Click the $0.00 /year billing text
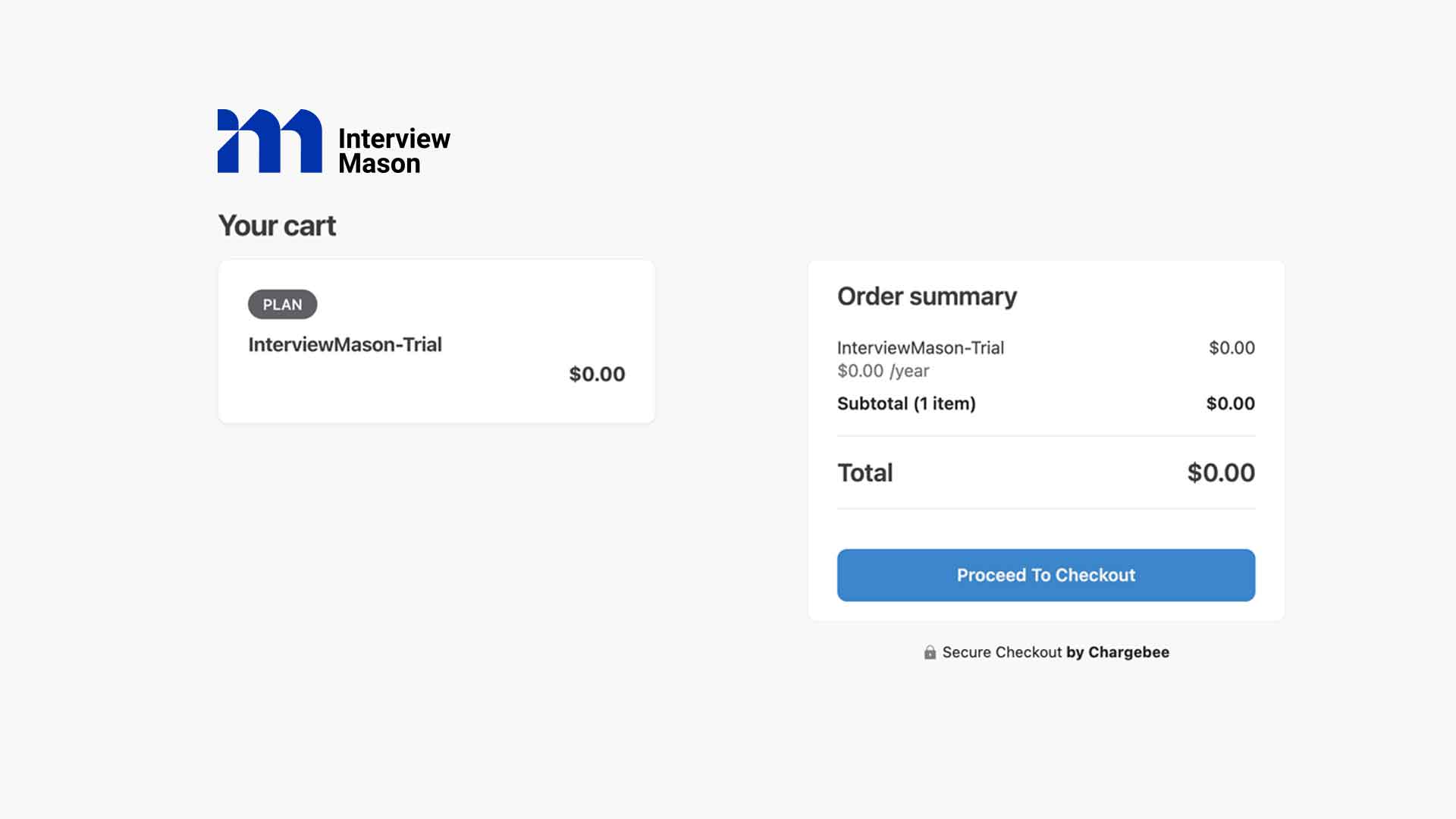Image resolution: width=1456 pixels, height=819 pixels. (x=883, y=371)
